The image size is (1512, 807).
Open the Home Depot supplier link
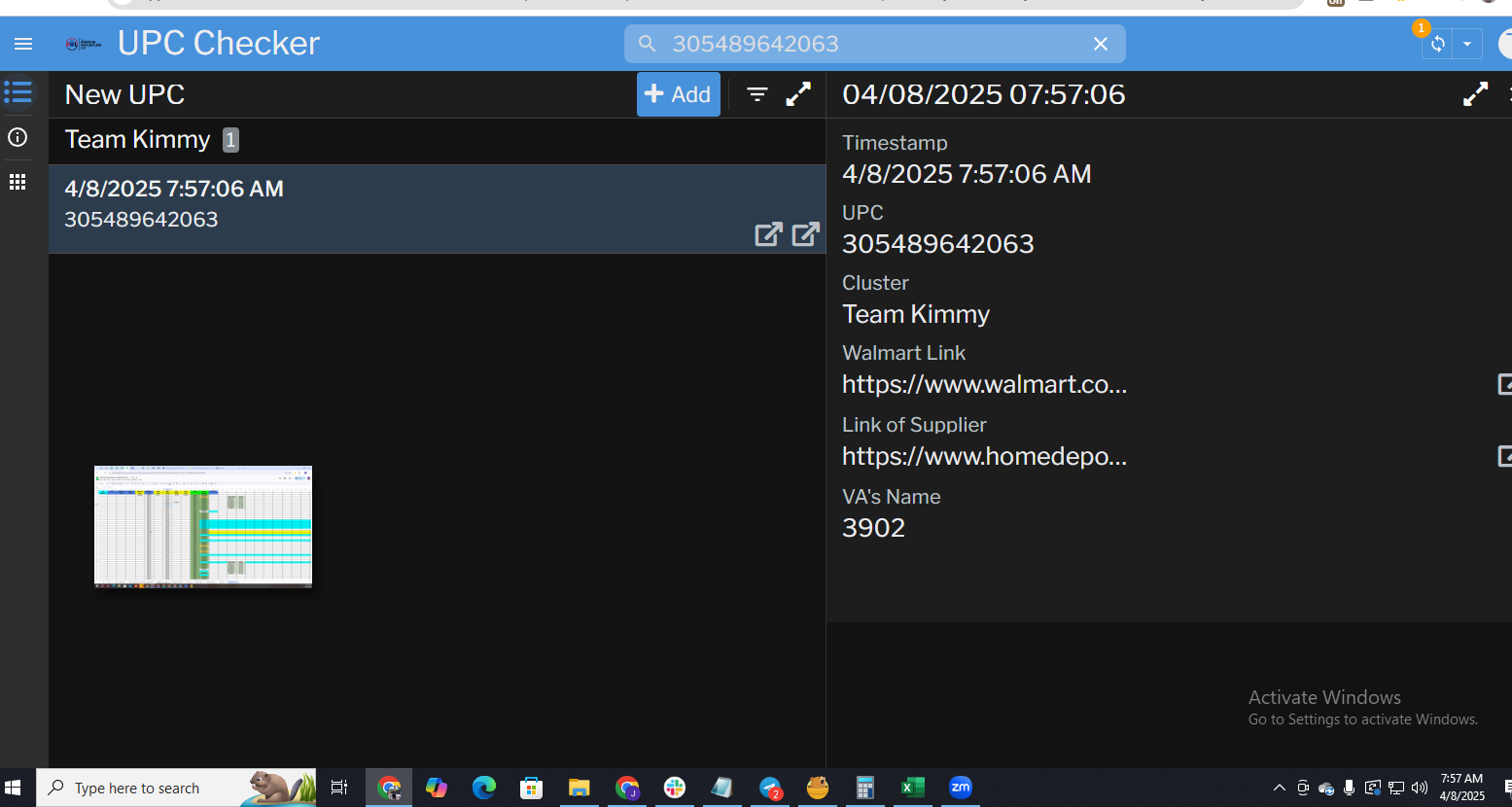[984, 456]
